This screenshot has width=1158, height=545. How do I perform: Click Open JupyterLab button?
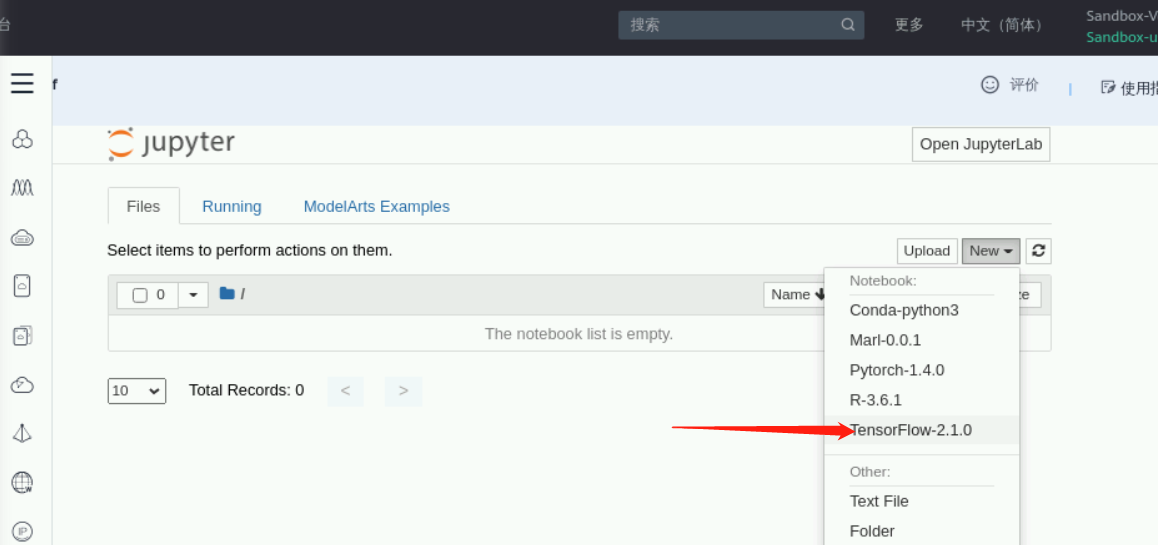click(x=981, y=144)
